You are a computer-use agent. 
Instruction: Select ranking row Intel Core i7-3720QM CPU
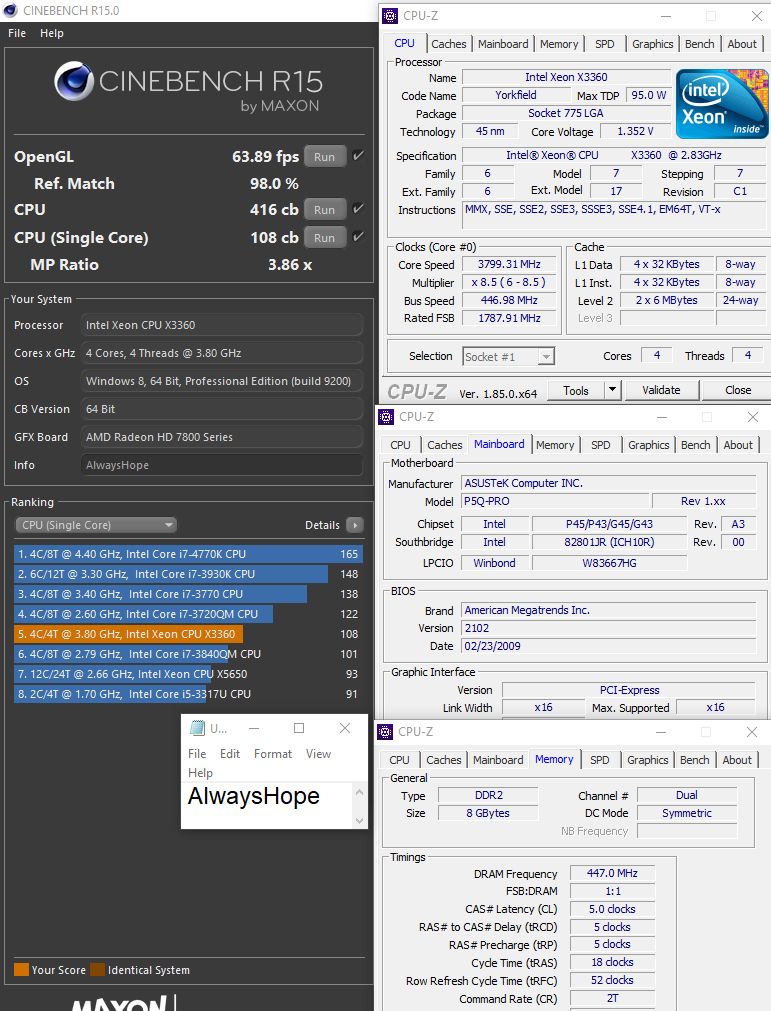pyautogui.click(x=188, y=614)
